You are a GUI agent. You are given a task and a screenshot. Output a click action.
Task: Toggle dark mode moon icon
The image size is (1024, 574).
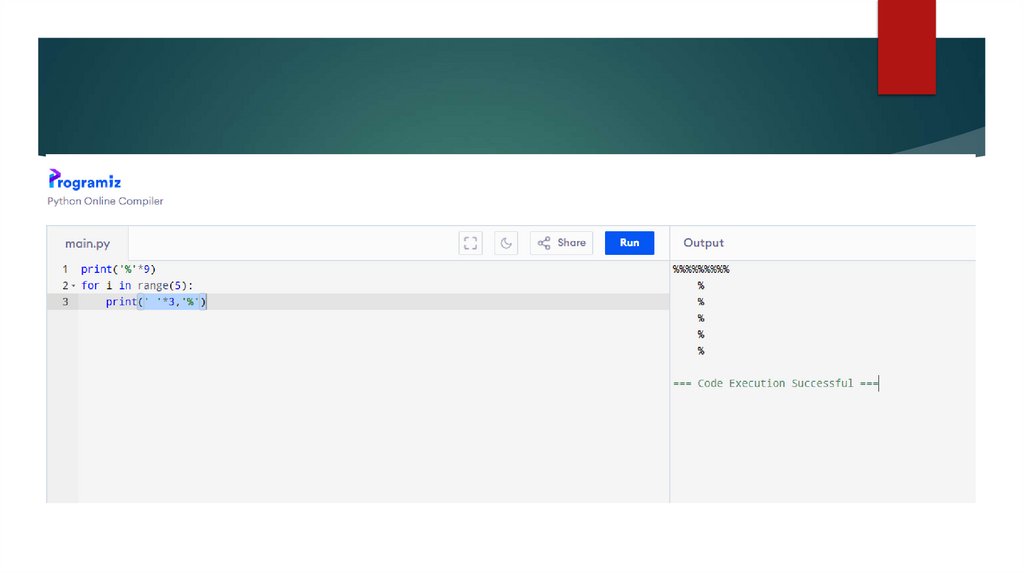(x=506, y=243)
